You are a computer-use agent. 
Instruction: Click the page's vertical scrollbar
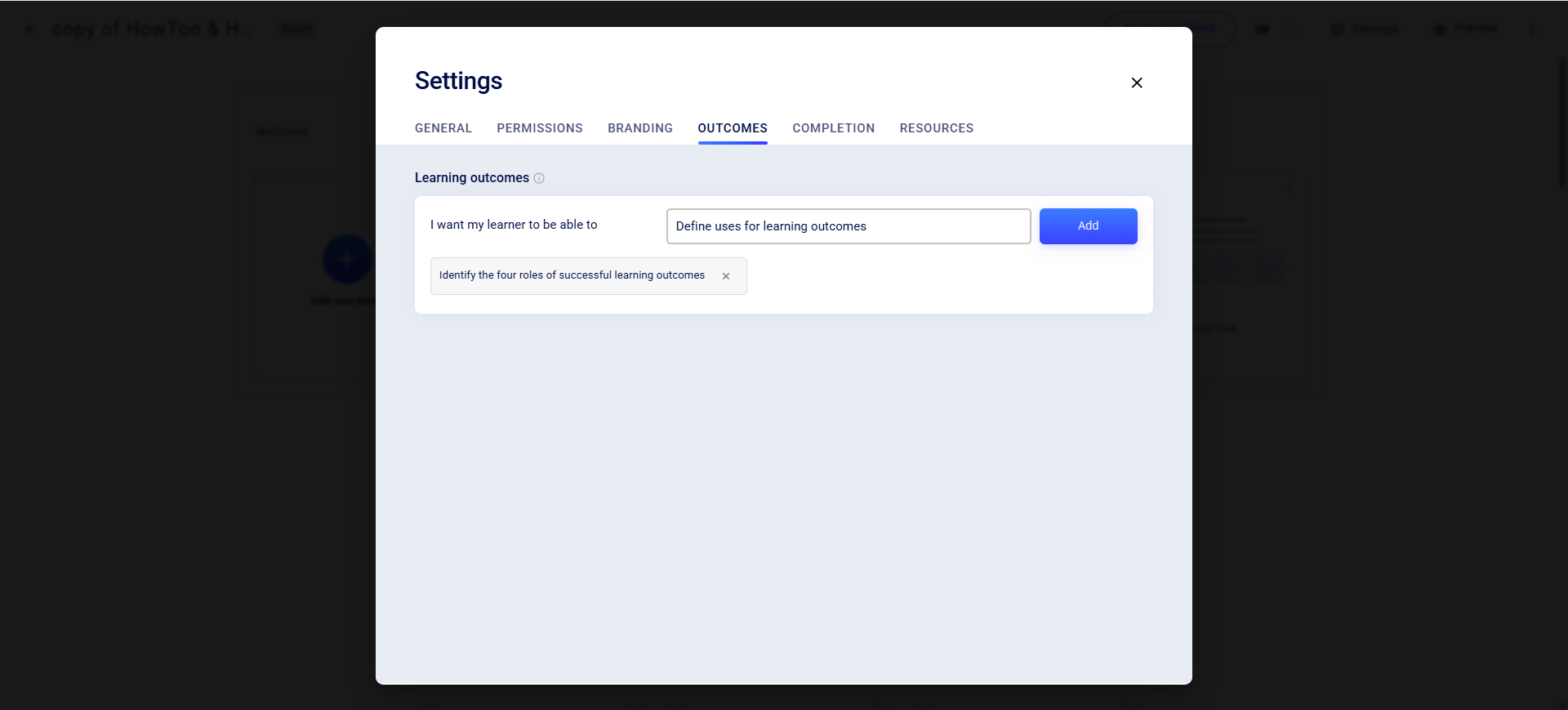click(1561, 123)
